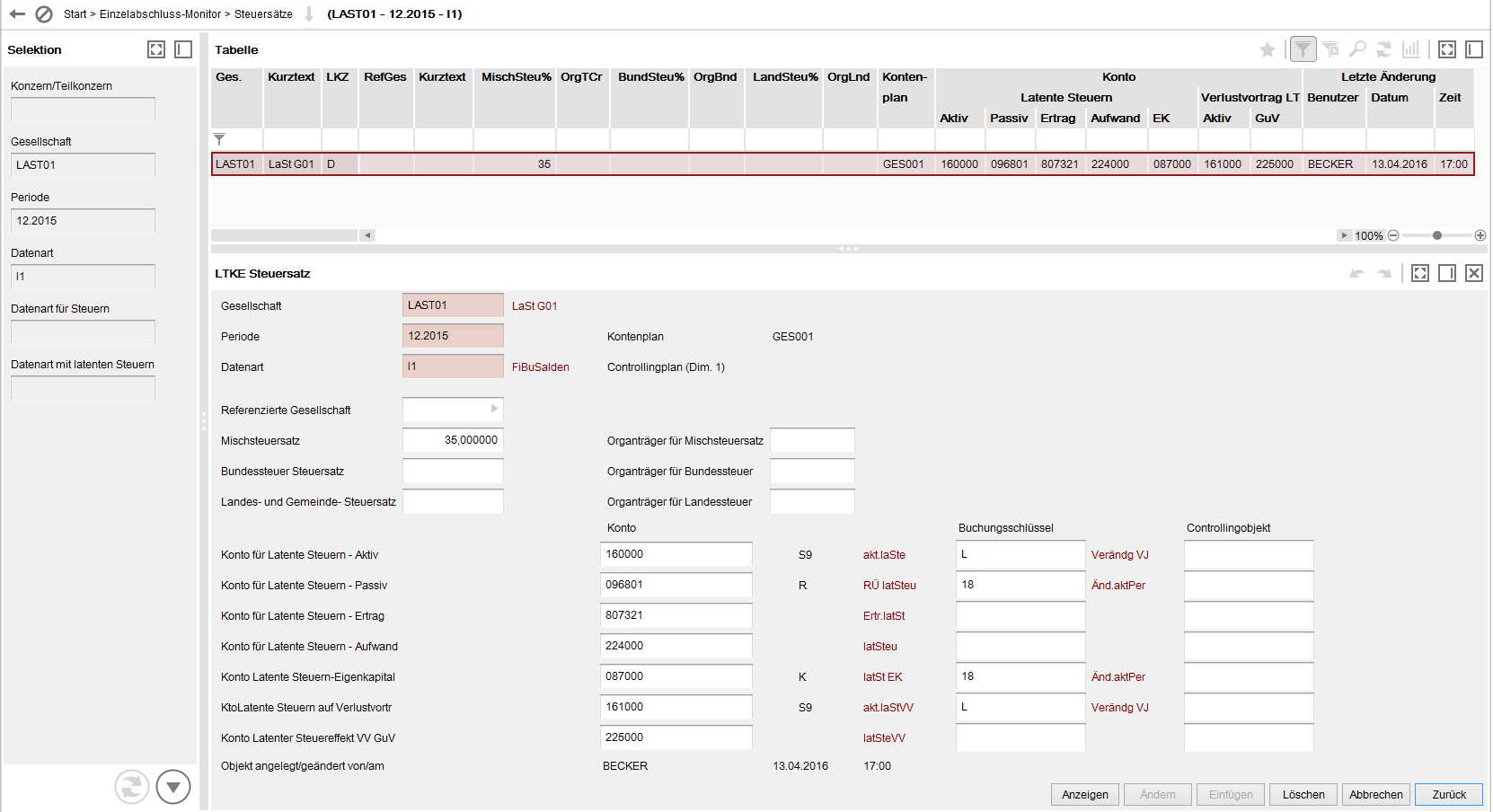Click the down arrow icon after Steuersätze breadcrumb
Image resolution: width=1493 pixels, height=812 pixels.
pyautogui.click(x=309, y=14)
